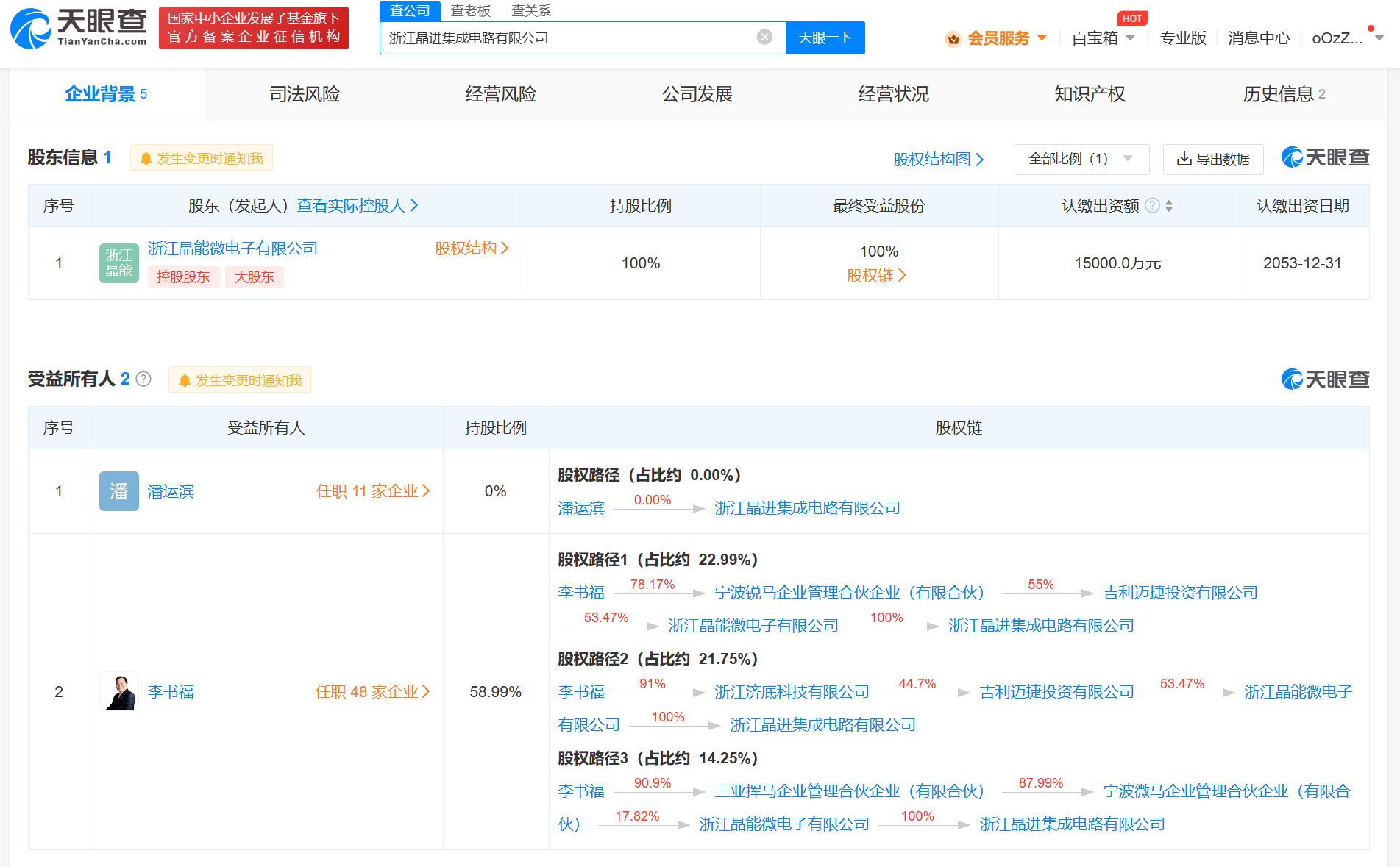Expand 查看实际控股人 link
Screen dimensions: 1400x867
tap(358, 206)
